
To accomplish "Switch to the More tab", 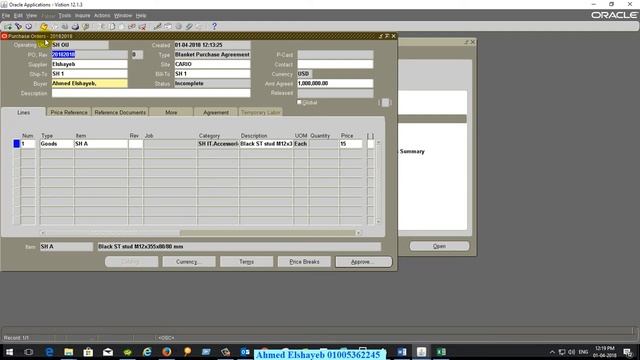I will coord(171,112).
